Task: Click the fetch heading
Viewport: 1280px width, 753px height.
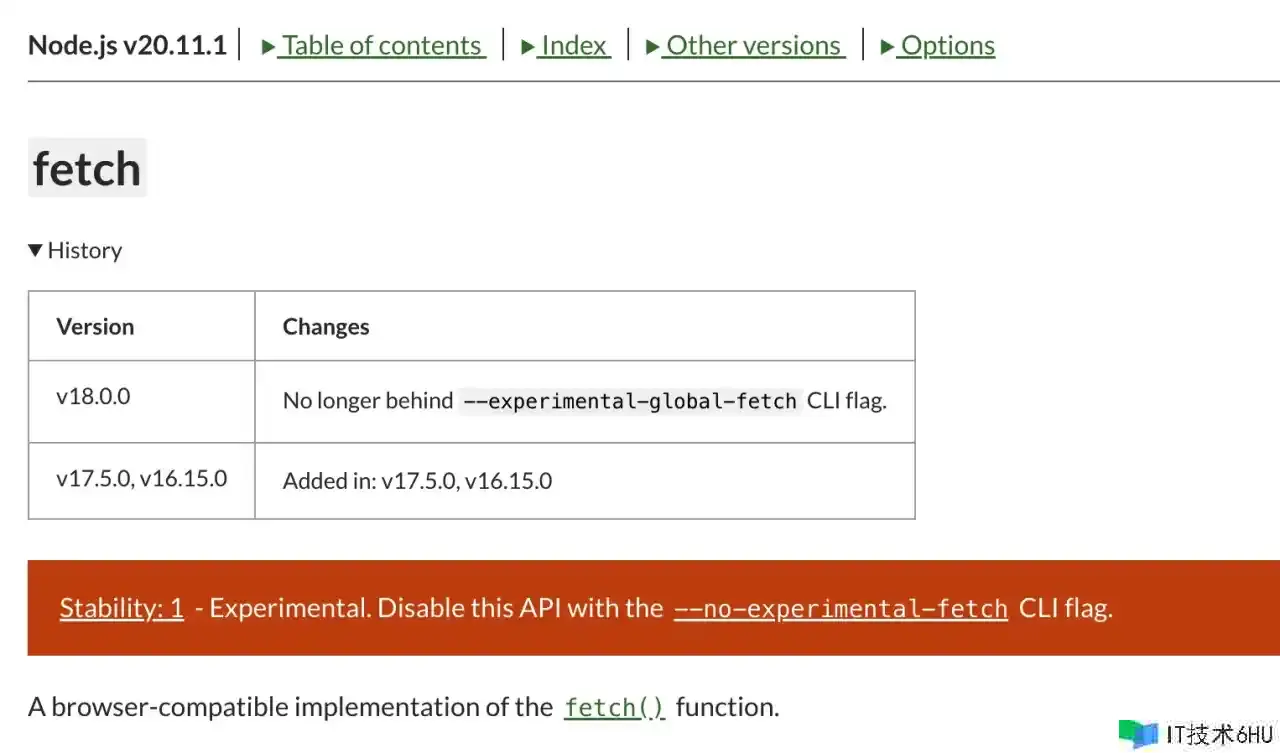Action: click(87, 168)
